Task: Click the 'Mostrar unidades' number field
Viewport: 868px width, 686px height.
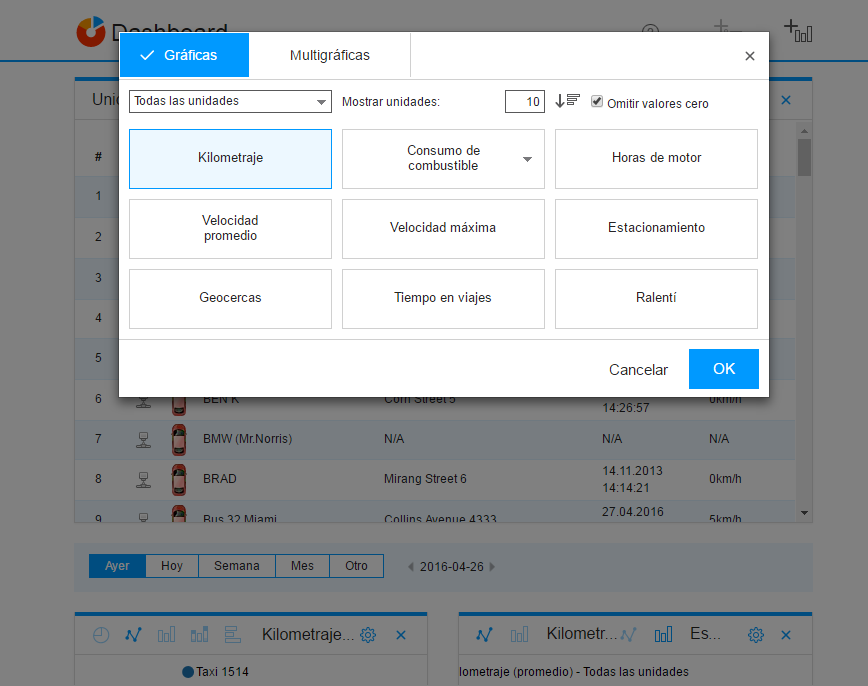Action: pos(524,101)
